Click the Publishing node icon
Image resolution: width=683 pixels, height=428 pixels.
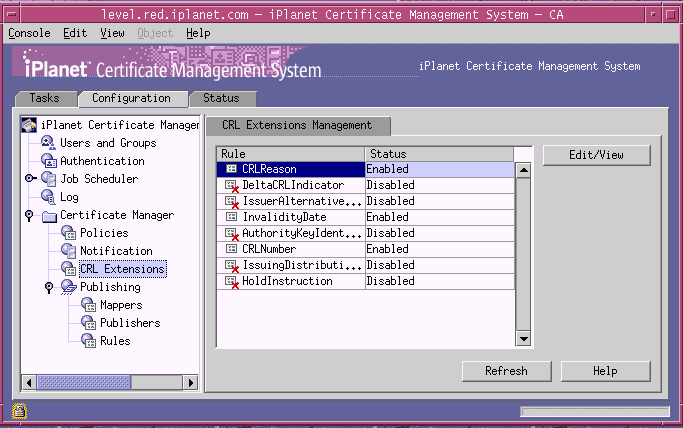click(68, 287)
